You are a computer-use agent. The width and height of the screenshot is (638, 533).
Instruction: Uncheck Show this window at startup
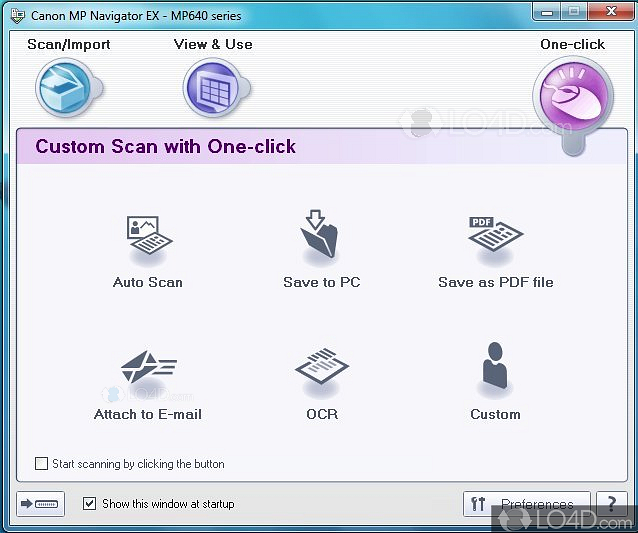coord(89,504)
